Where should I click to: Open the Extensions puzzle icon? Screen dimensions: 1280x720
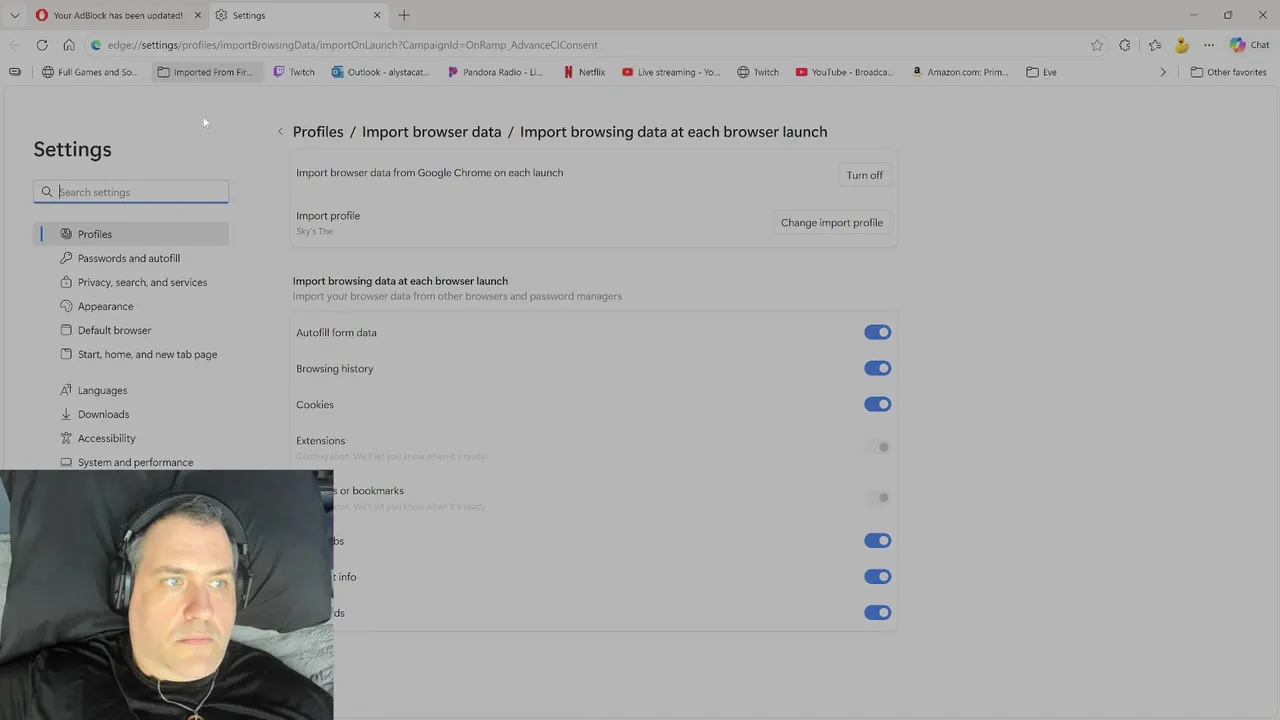click(x=1125, y=45)
